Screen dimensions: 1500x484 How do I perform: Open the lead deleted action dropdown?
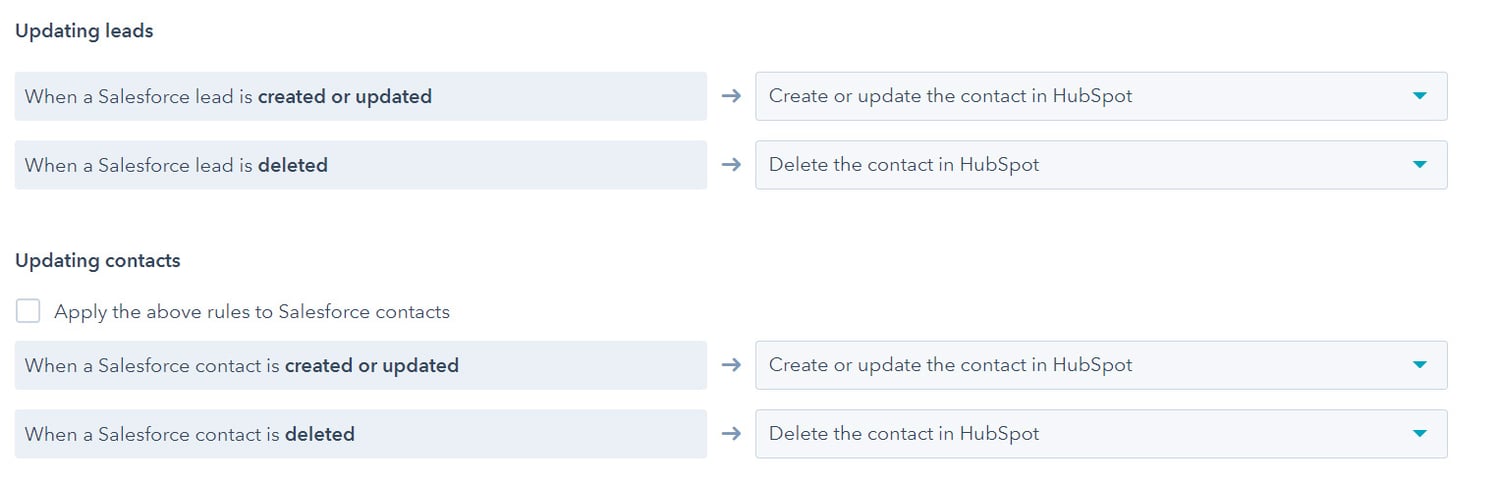tap(1101, 165)
